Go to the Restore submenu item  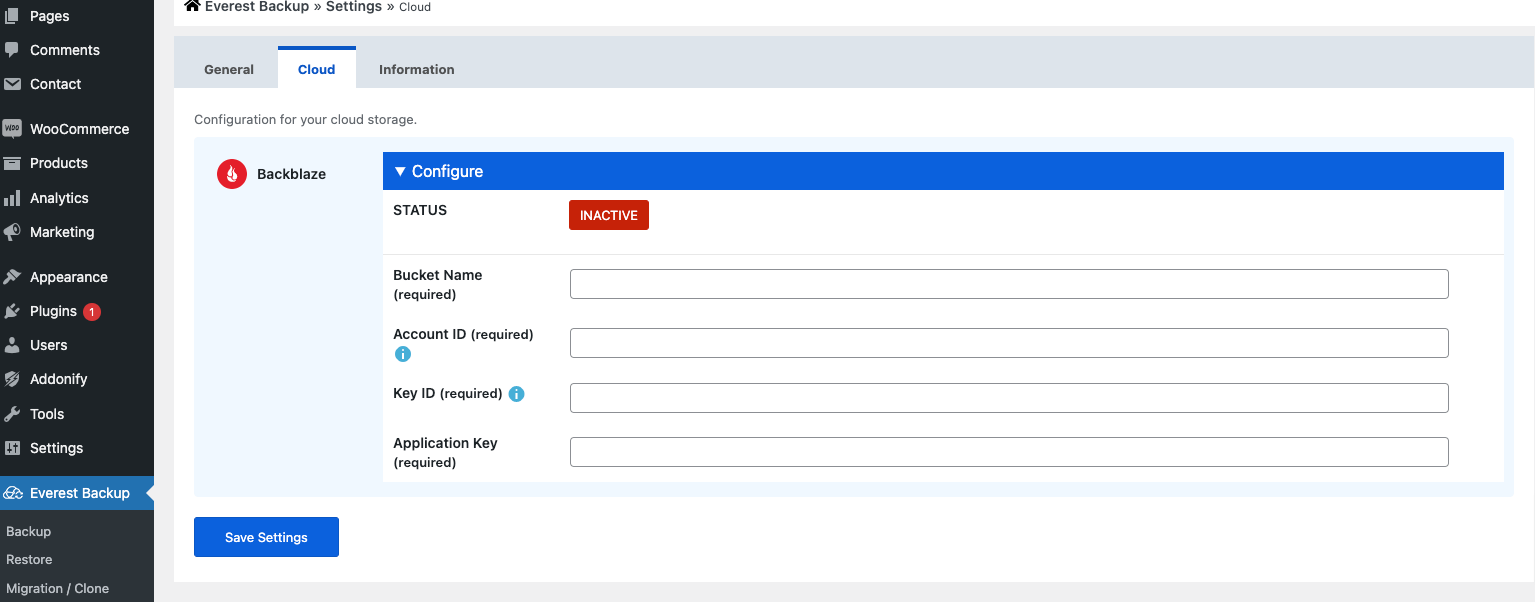pyautogui.click(x=29, y=559)
